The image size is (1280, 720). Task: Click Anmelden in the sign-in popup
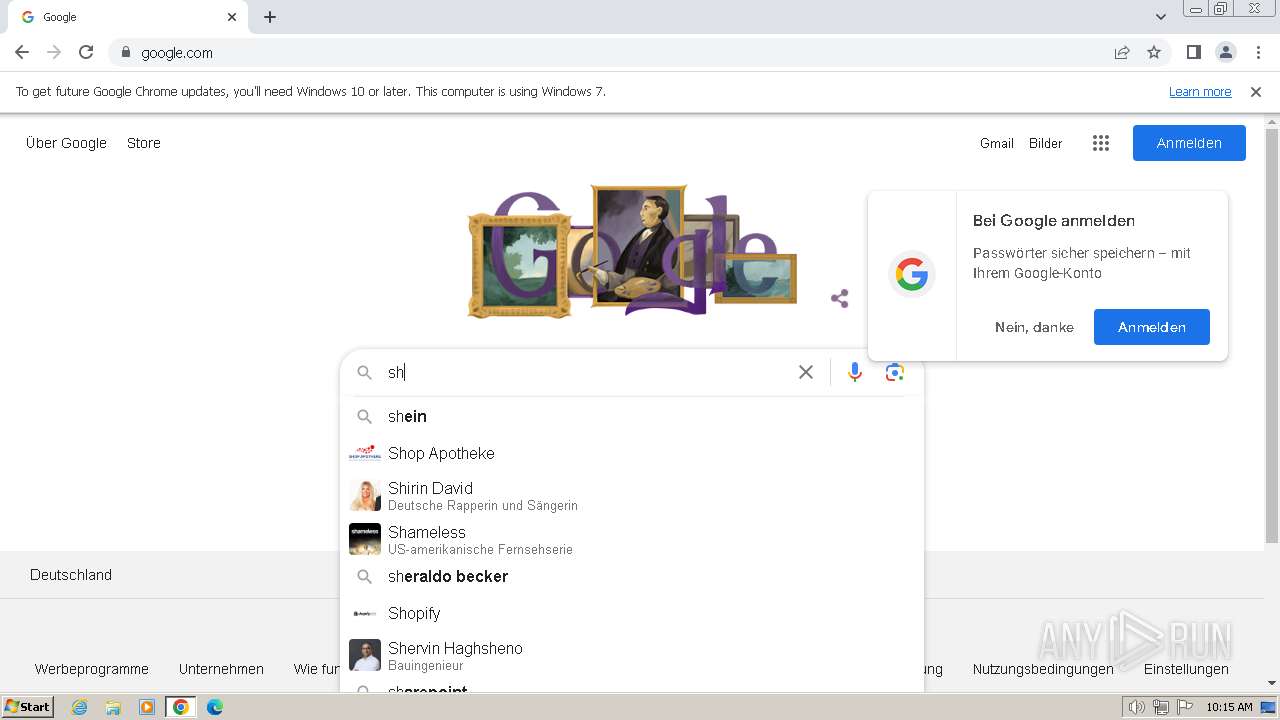(x=1152, y=327)
